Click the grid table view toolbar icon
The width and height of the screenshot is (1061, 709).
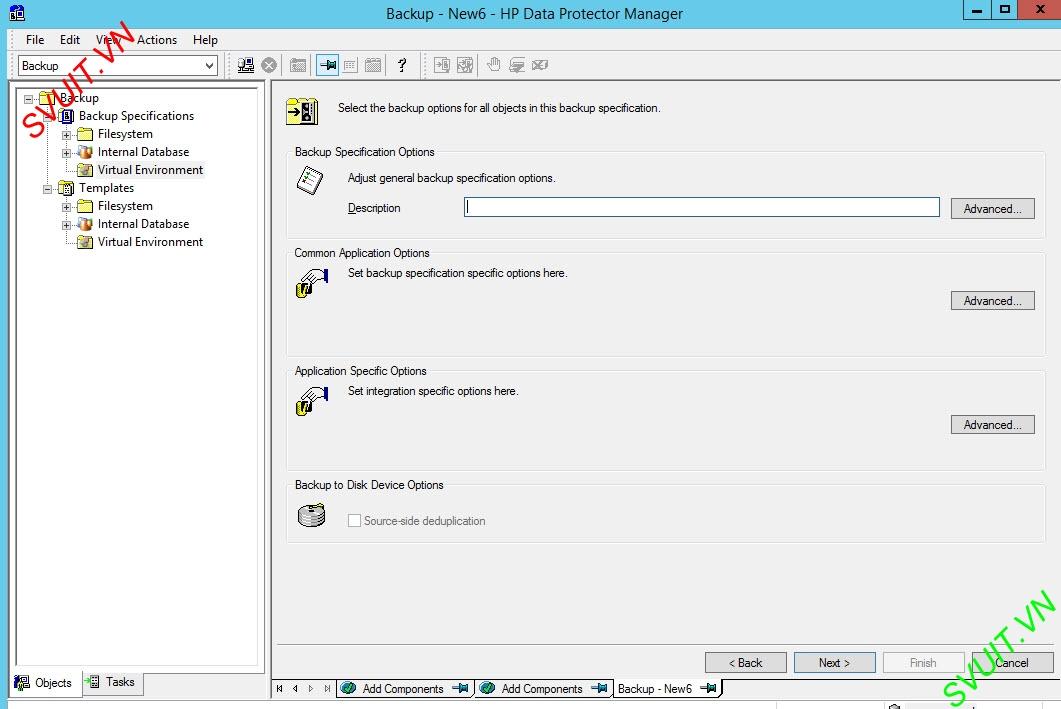point(350,65)
